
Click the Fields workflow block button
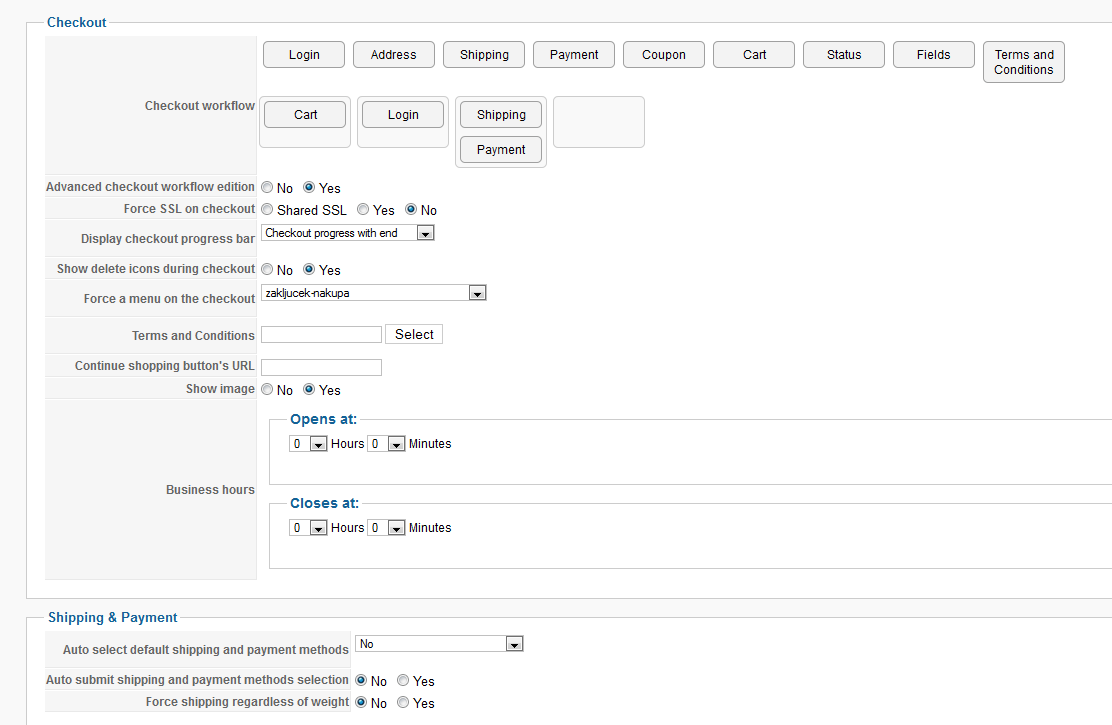[933, 55]
